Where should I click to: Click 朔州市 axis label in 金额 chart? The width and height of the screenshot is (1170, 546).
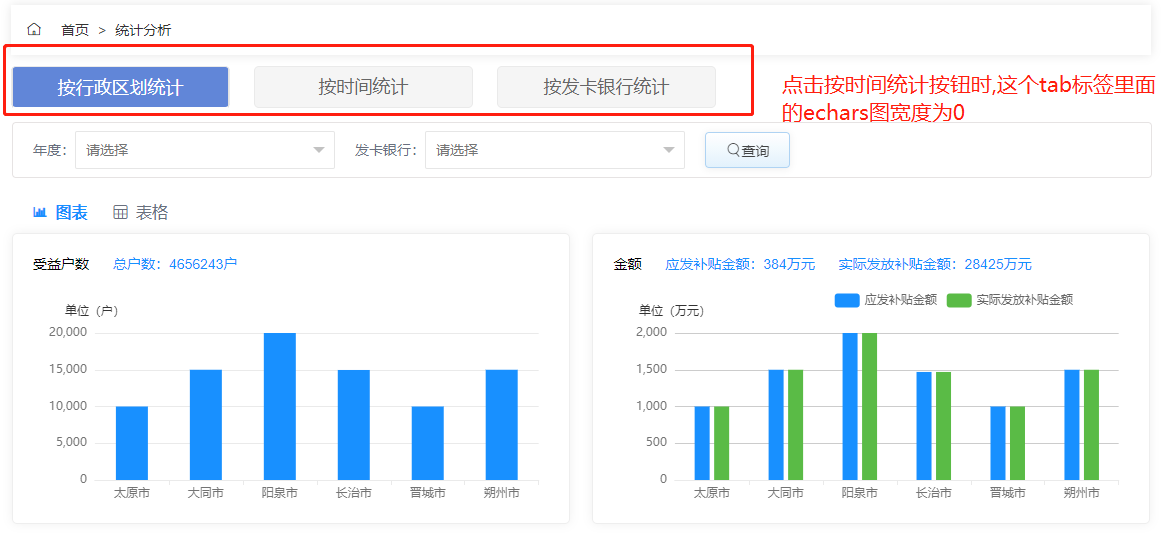[x=1081, y=493]
